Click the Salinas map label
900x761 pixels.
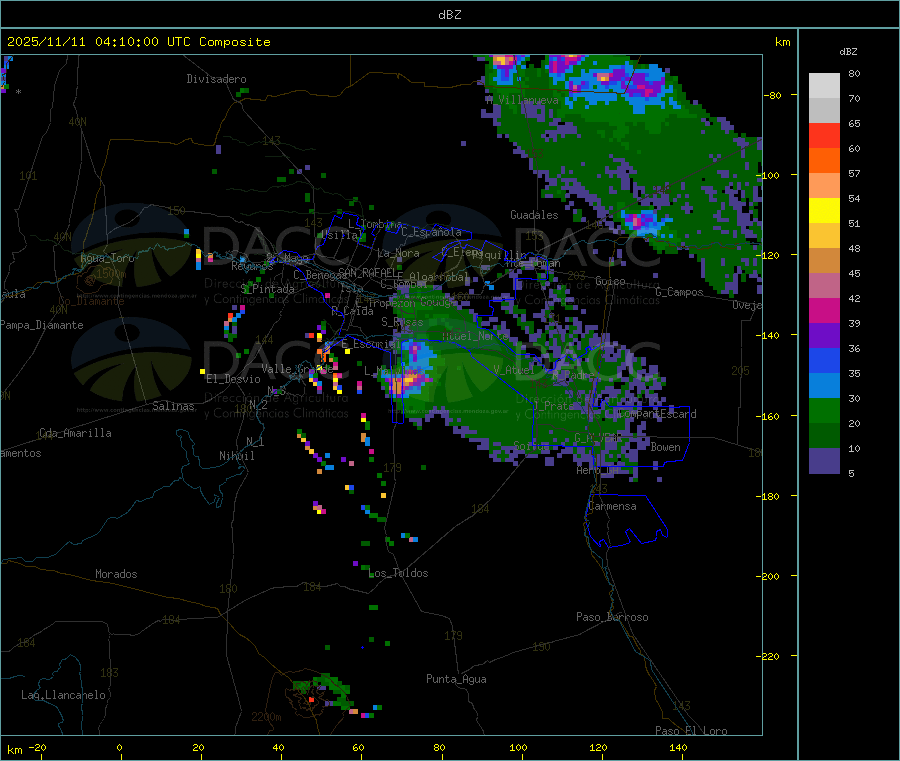pos(173,406)
